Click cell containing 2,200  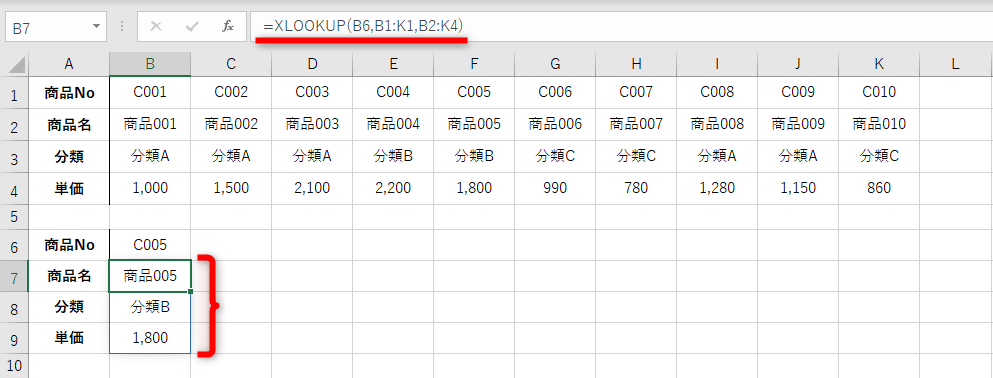(x=393, y=189)
